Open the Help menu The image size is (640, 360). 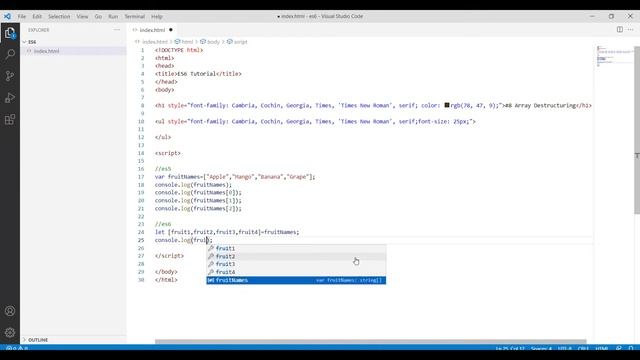(x=157, y=16)
